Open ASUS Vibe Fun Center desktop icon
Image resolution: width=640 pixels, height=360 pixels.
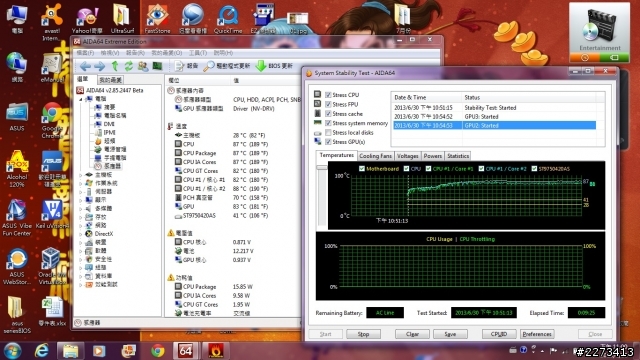click(17, 218)
